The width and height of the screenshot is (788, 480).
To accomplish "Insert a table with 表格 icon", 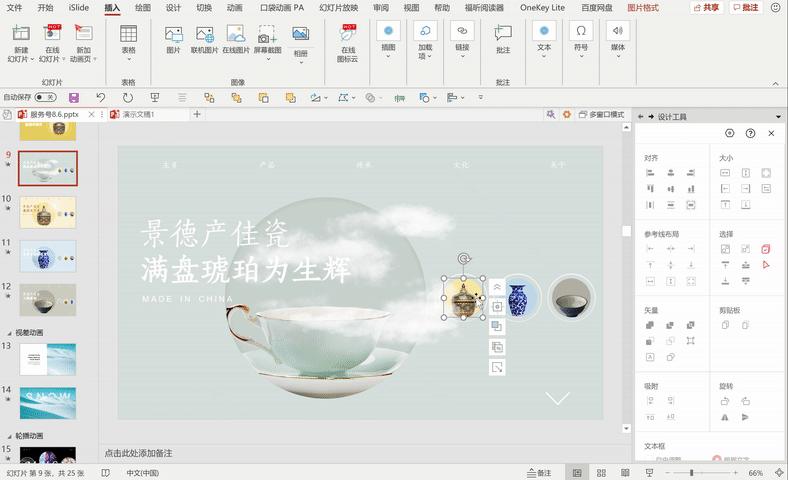I will 128,34.
